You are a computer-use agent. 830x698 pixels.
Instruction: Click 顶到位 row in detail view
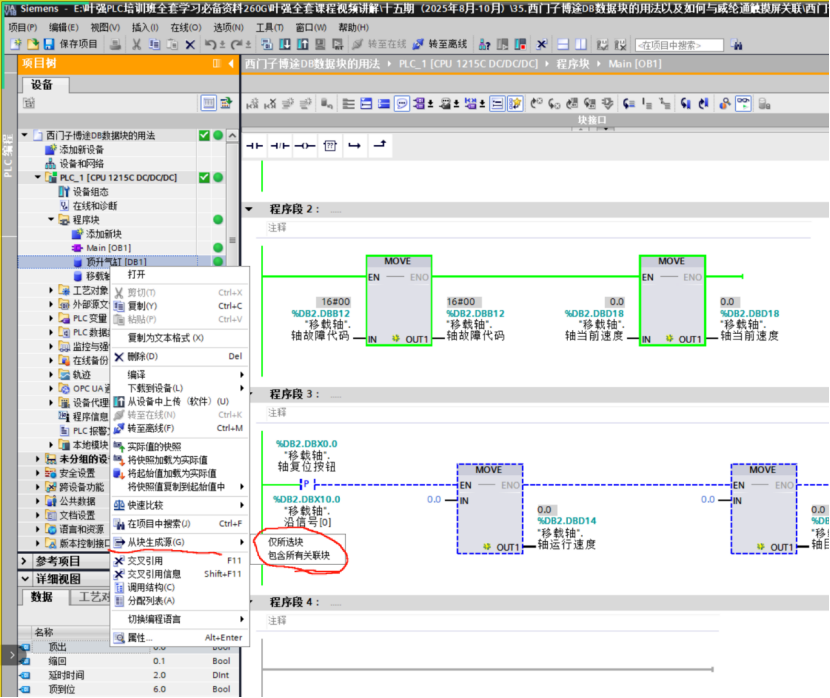(129, 689)
